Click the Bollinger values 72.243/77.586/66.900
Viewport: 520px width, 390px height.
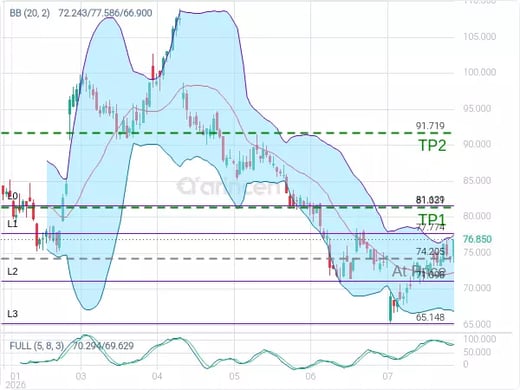105,13
